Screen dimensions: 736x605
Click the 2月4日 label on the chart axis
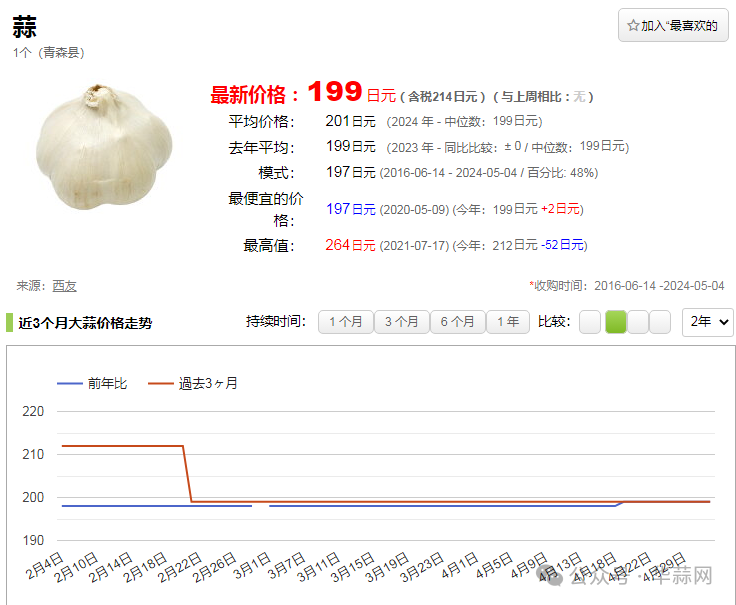coord(44,567)
